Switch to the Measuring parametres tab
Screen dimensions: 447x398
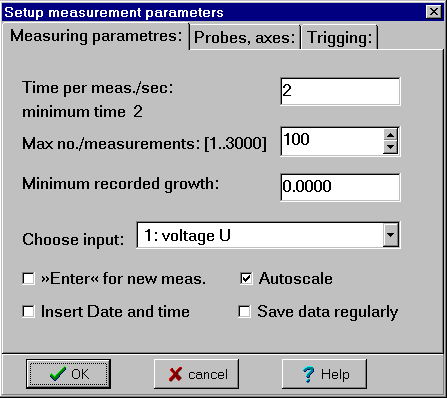[x=96, y=36]
